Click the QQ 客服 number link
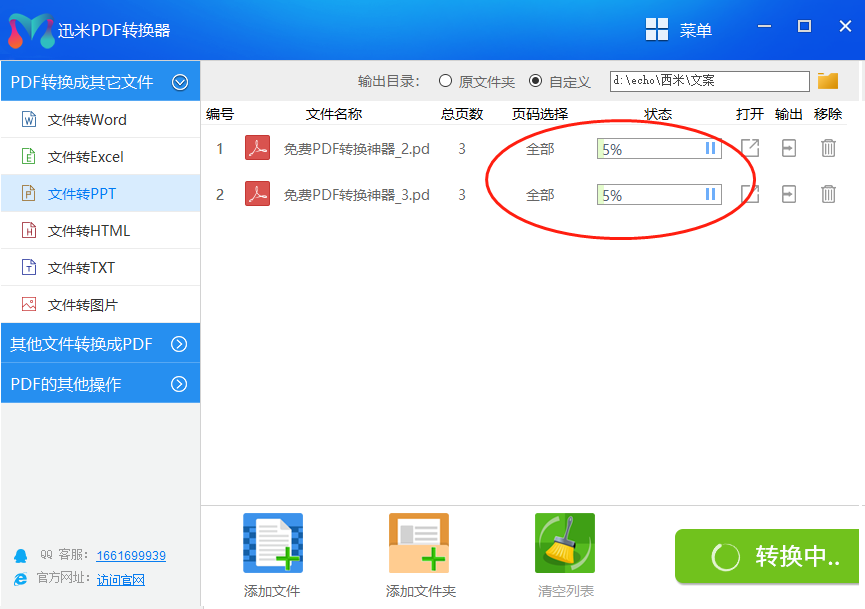Viewport: 865px width, 609px height. (131, 555)
